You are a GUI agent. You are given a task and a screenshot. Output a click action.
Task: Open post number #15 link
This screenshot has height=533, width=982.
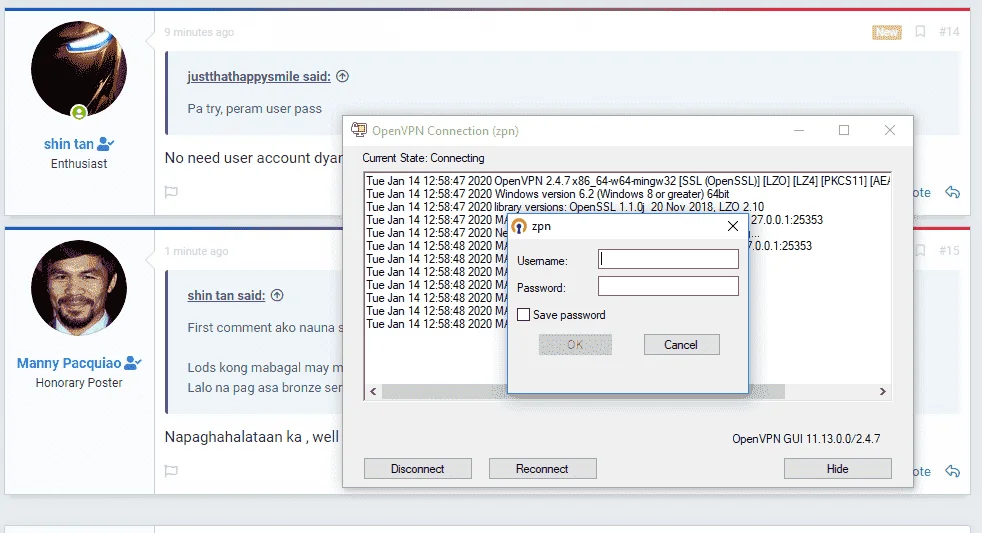949,251
